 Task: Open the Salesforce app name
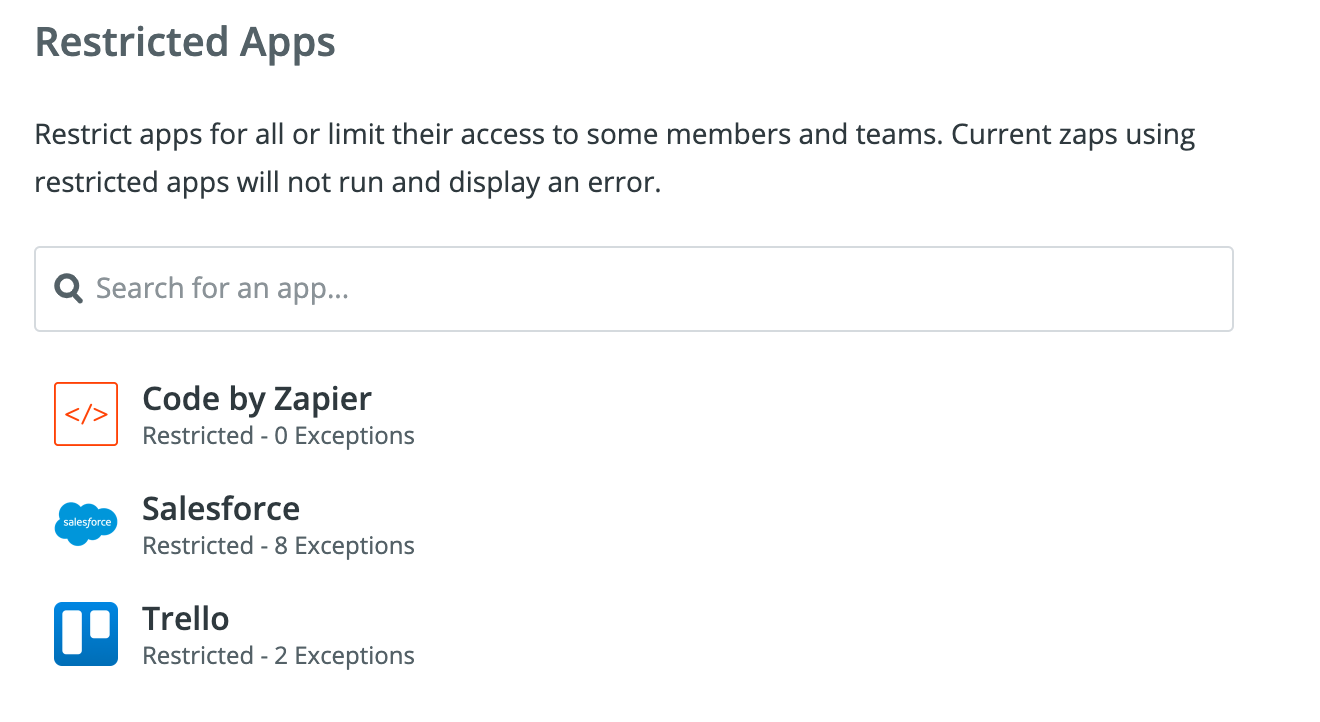[x=221, y=509]
